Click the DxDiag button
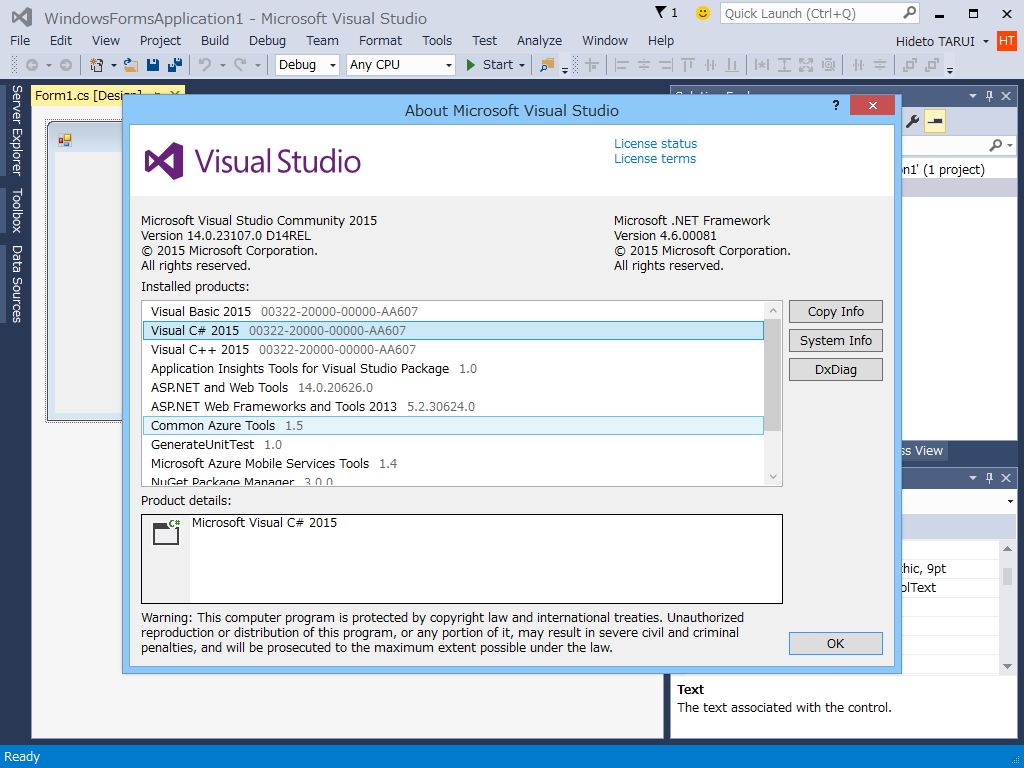 click(835, 370)
